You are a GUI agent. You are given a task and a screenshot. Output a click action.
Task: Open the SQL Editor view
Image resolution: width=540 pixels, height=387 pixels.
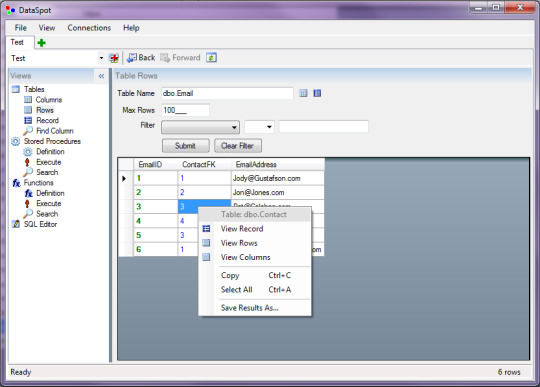click(x=40, y=224)
